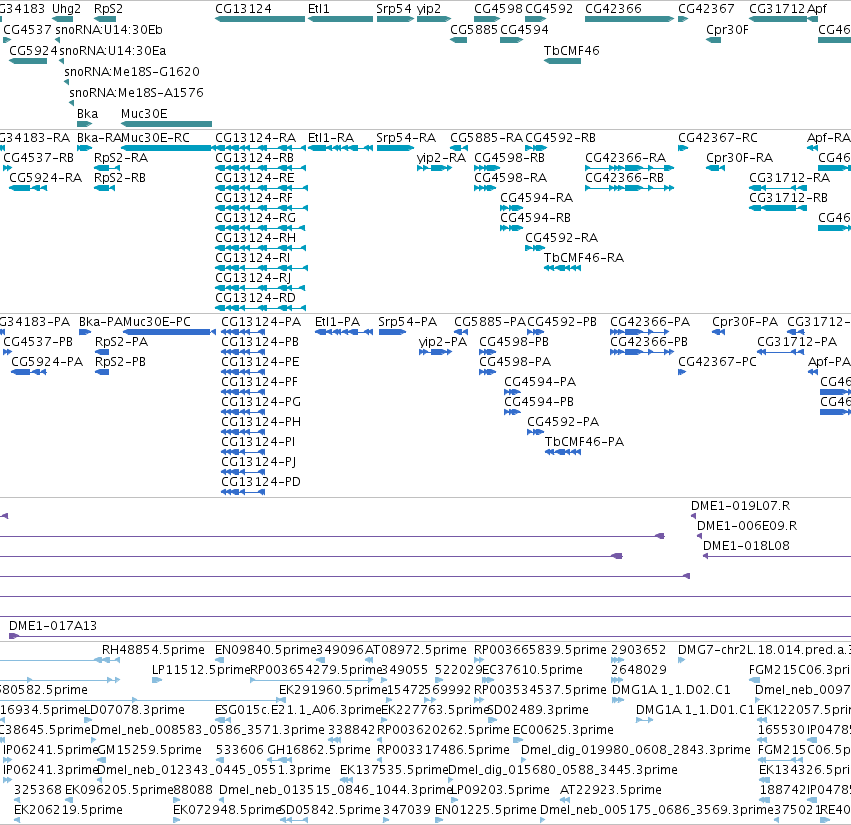
Task: Click the EK072948.5prime EST label
Action: (x=226, y=810)
